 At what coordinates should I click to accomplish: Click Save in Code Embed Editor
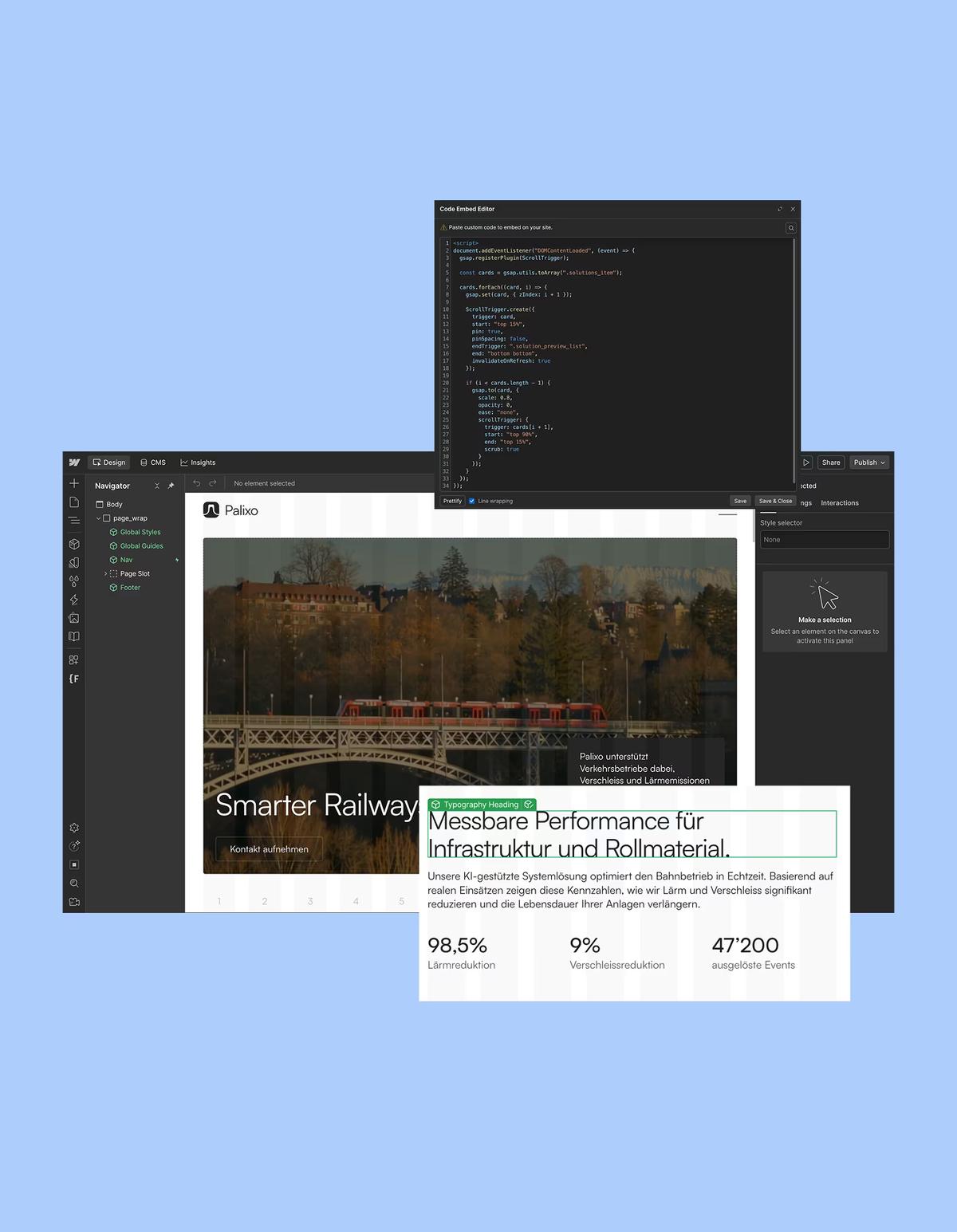tap(740, 501)
